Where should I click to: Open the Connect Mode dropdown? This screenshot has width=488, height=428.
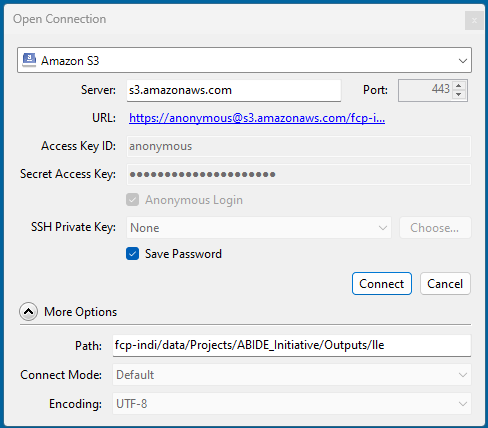(292, 375)
